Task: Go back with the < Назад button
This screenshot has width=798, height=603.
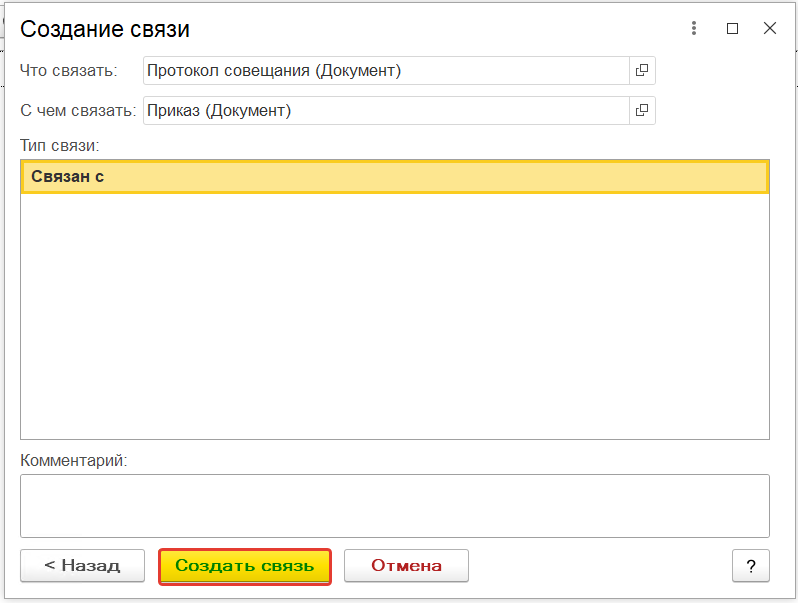Action: coord(82,565)
